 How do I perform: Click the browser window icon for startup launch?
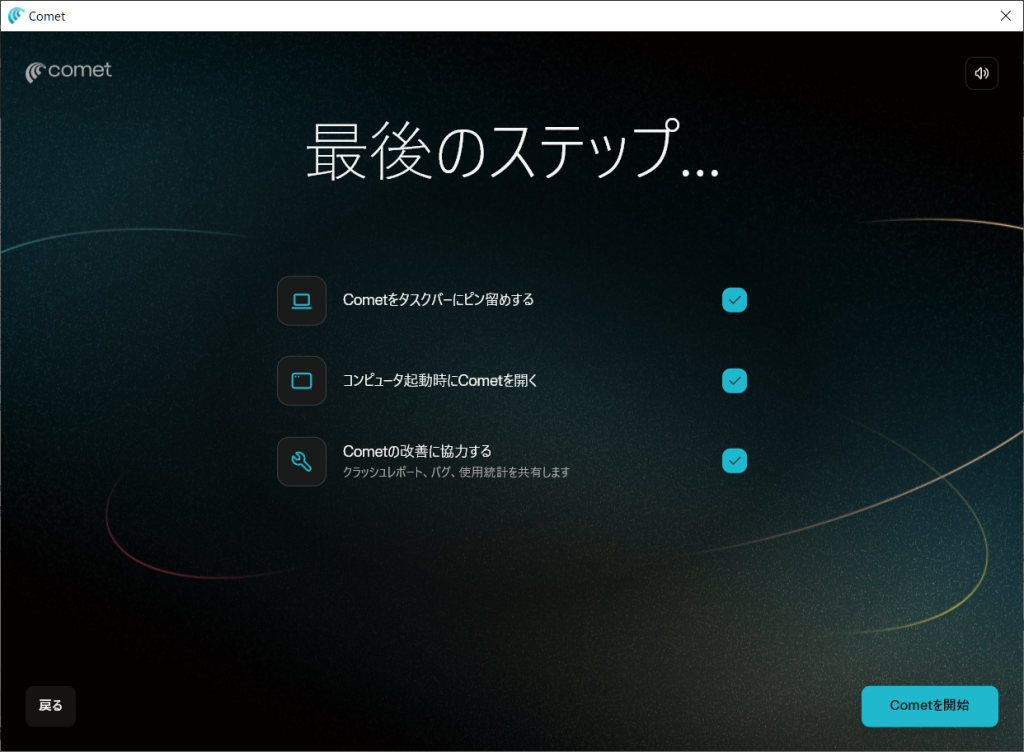pyautogui.click(x=301, y=381)
